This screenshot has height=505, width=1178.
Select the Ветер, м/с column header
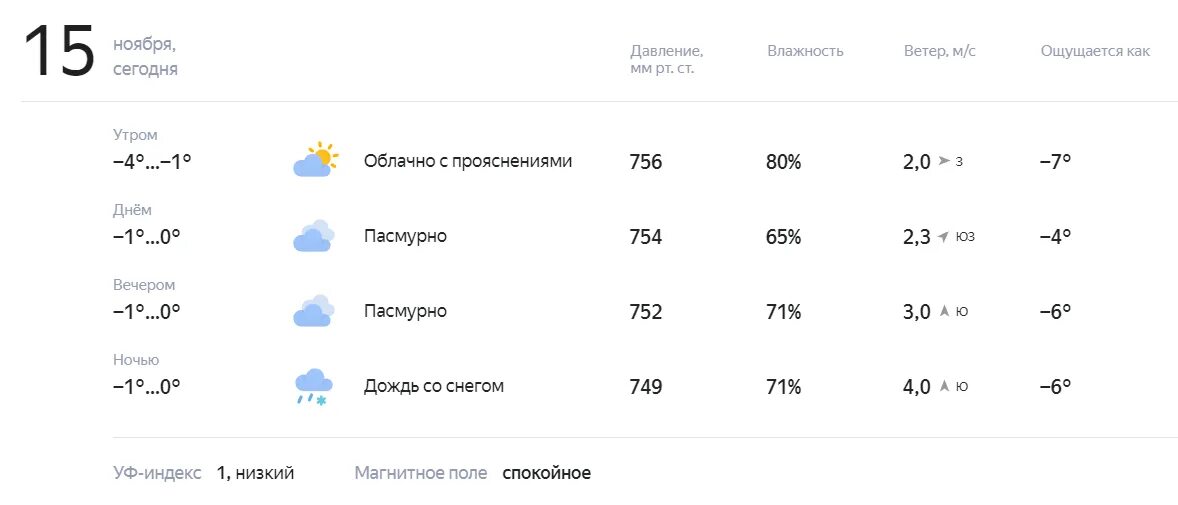click(940, 51)
